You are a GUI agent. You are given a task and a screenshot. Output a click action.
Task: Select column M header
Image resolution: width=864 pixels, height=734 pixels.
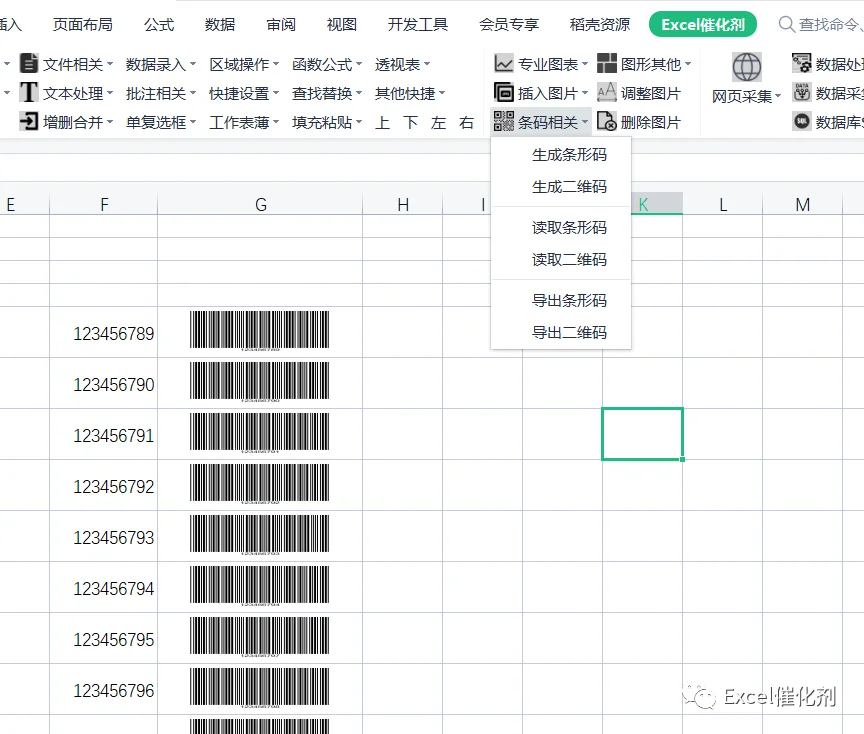803,204
